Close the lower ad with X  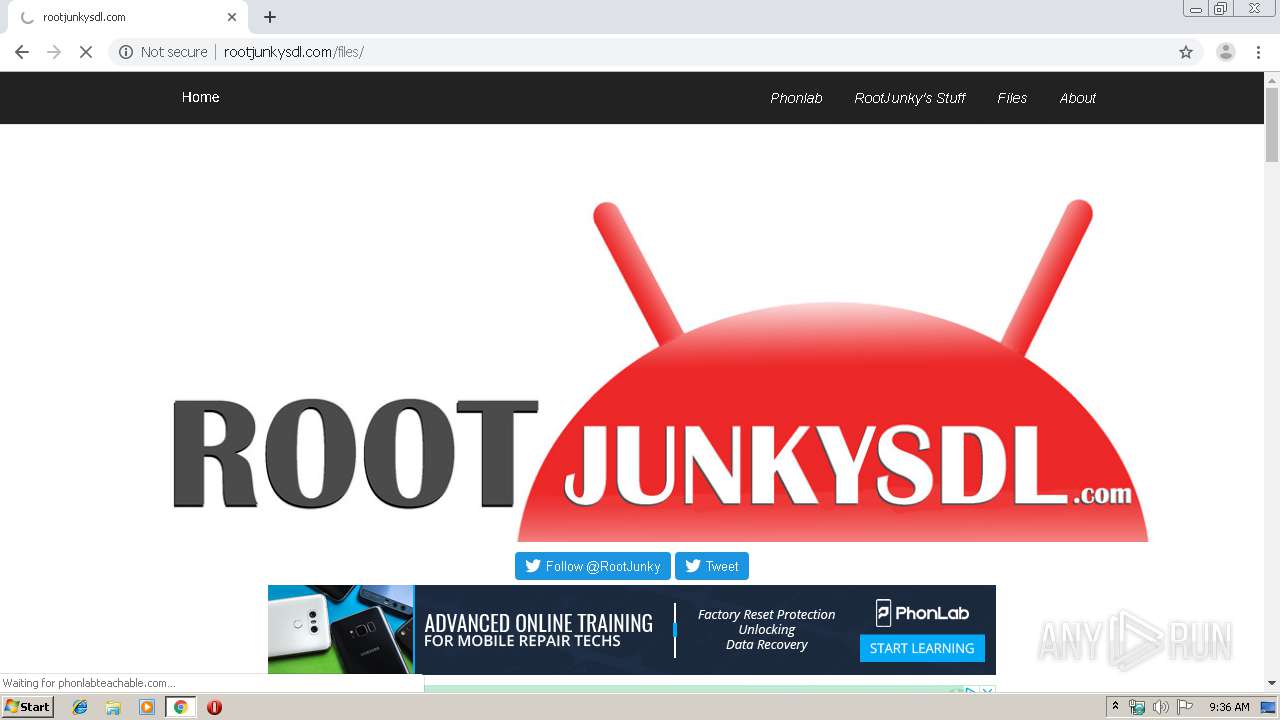coord(987,690)
